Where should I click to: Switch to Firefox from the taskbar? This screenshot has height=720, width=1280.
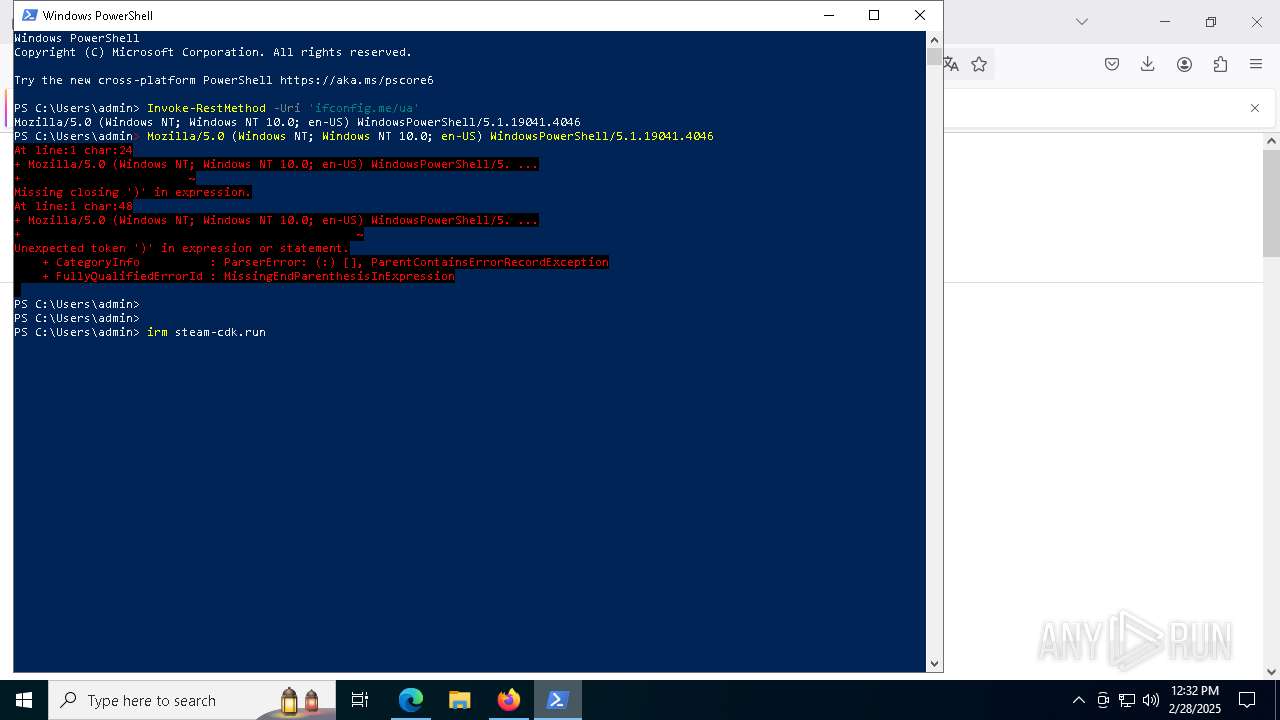pyautogui.click(x=509, y=700)
